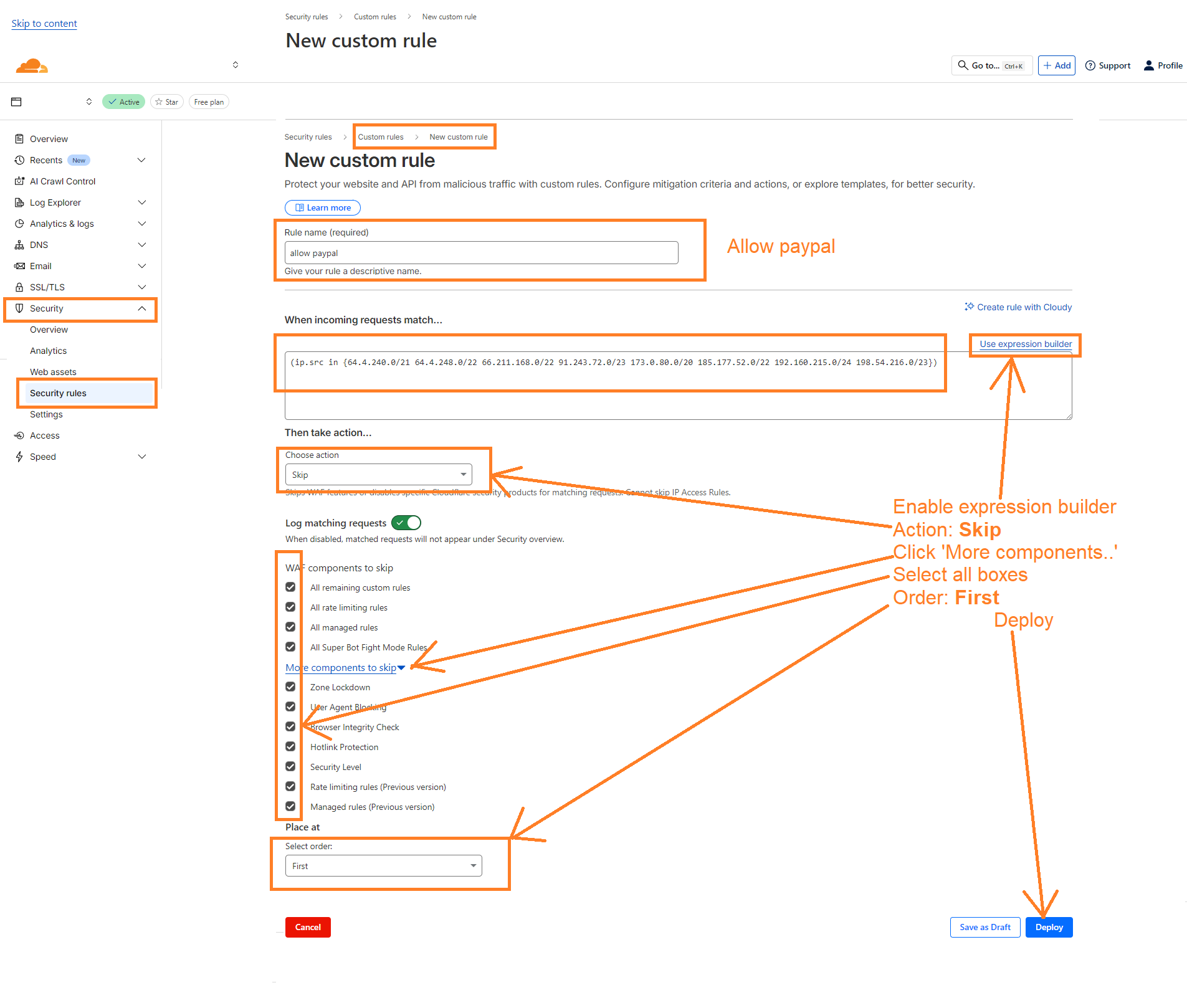This screenshot has width=1187, height=1008.
Task: Uncheck All managed rules checkbox
Action: pos(290,627)
